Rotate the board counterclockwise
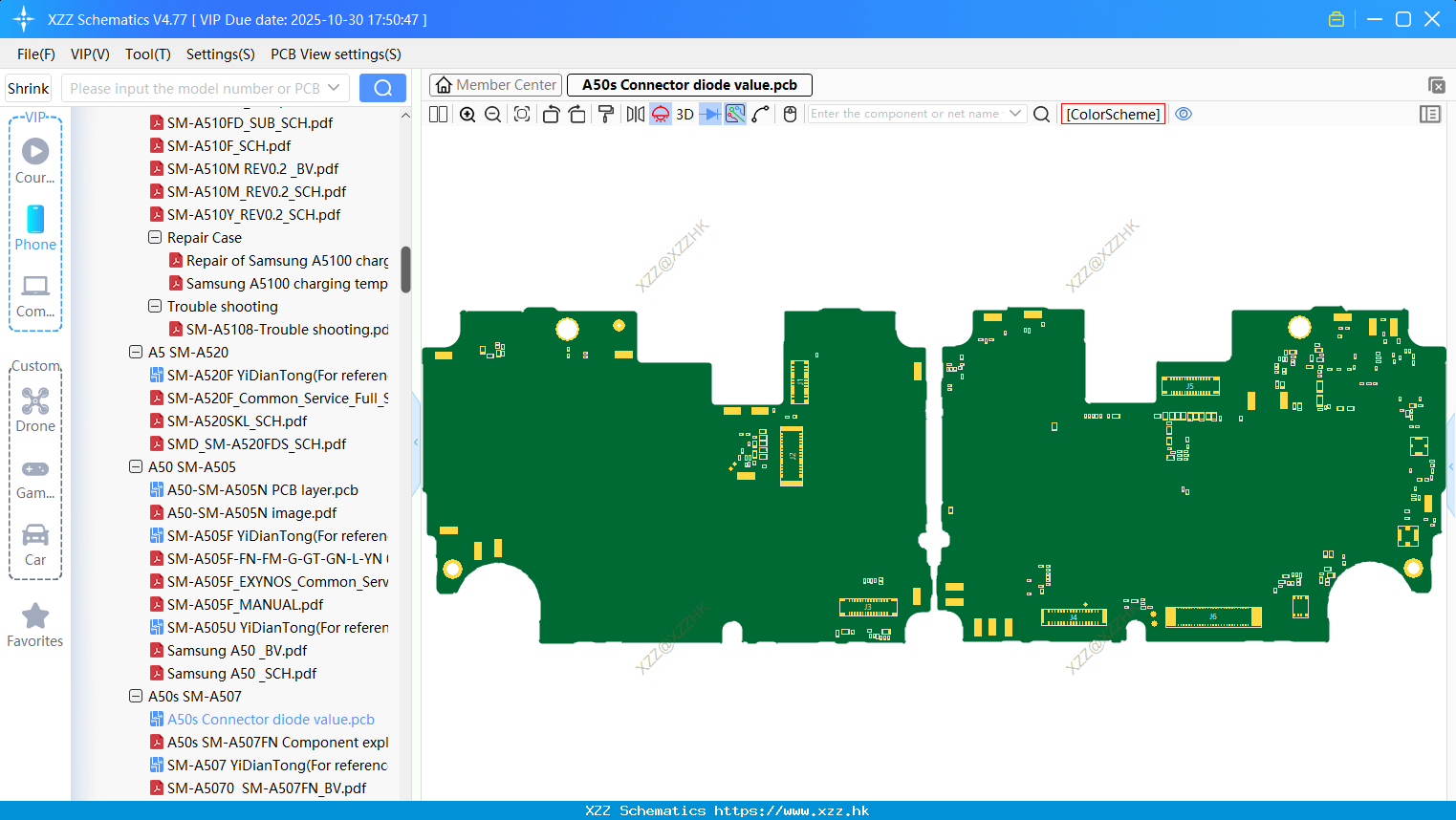This screenshot has height=820, width=1456. (x=551, y=114)
